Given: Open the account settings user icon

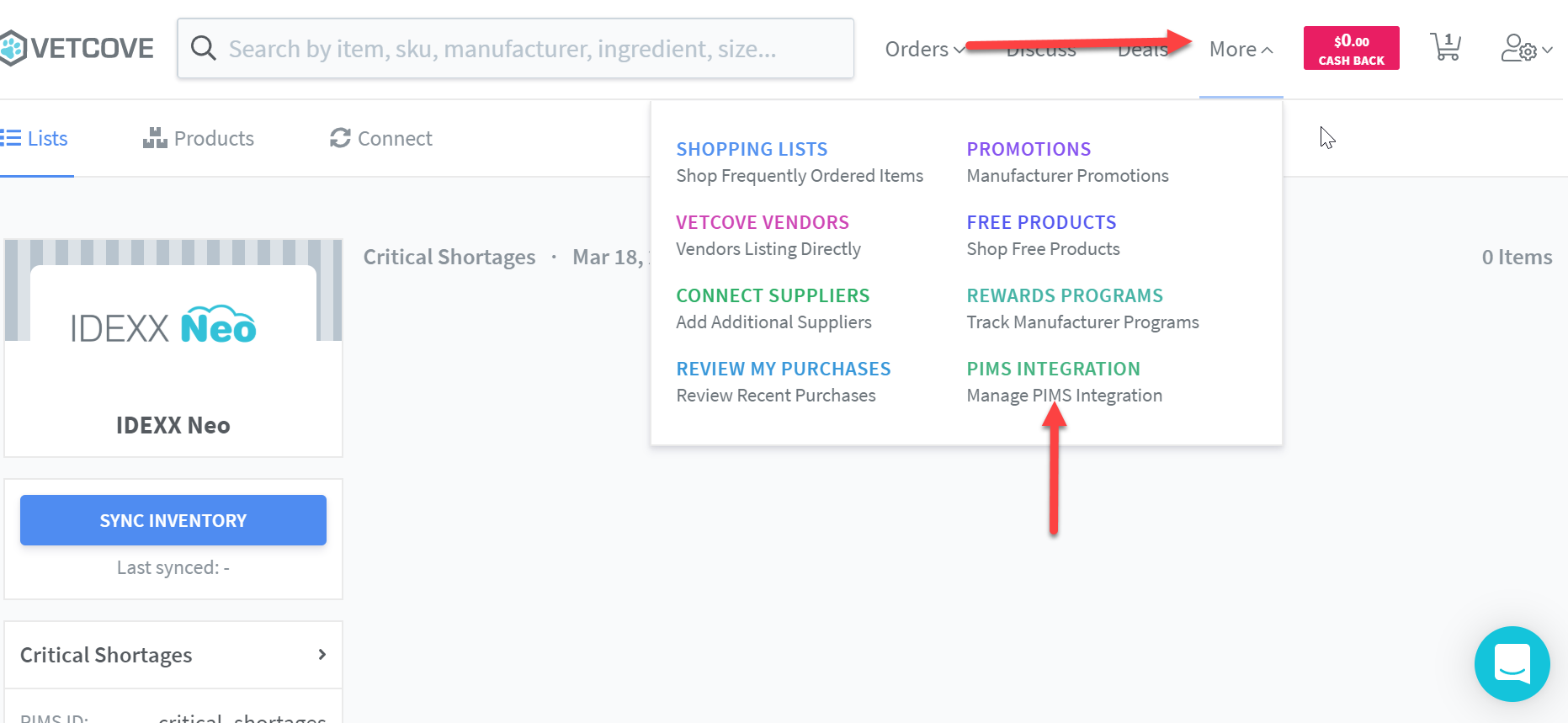Looking at the screenshot, I should [x=1518, y=48].
